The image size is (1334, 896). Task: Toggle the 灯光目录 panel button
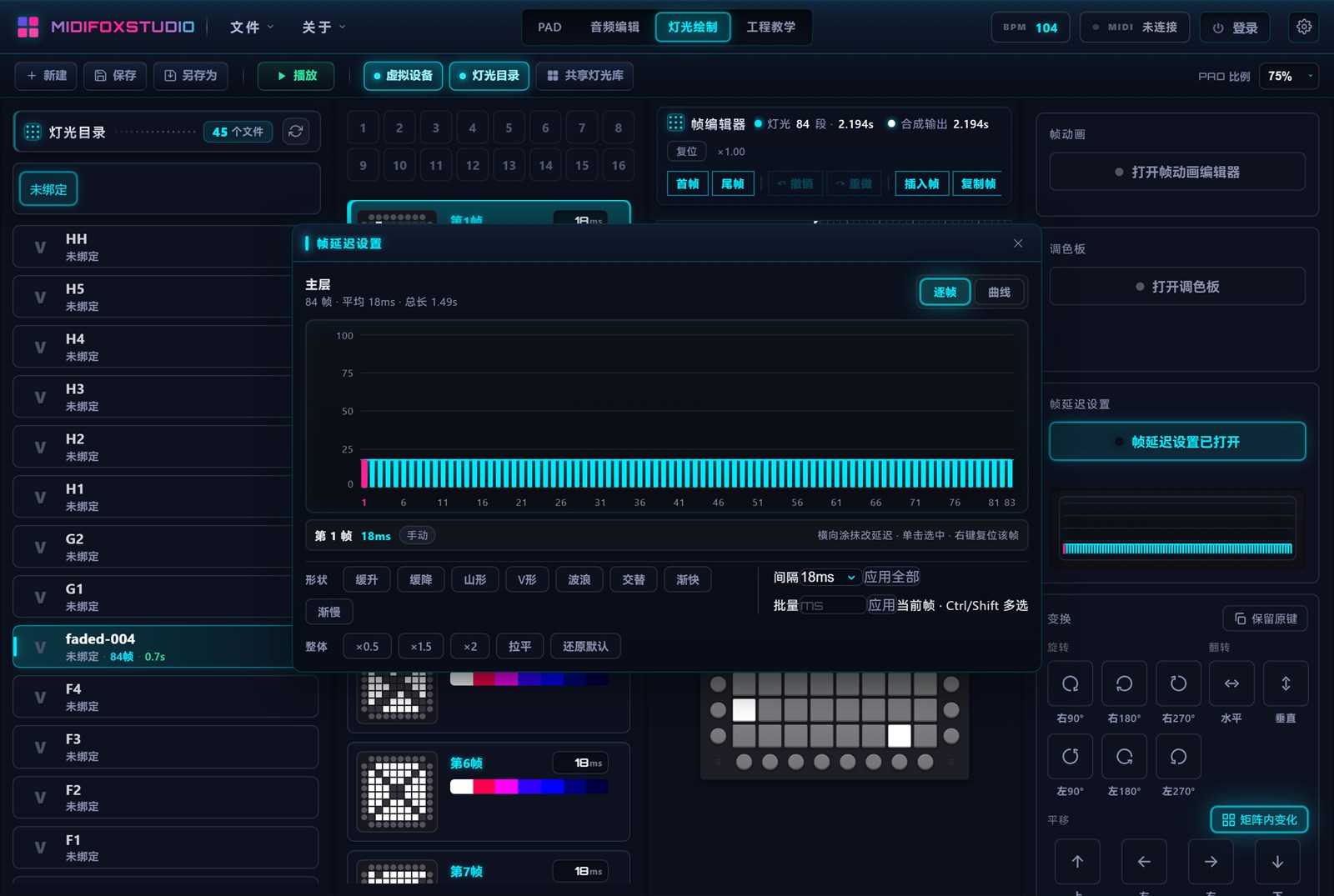[x=489, y=76]
